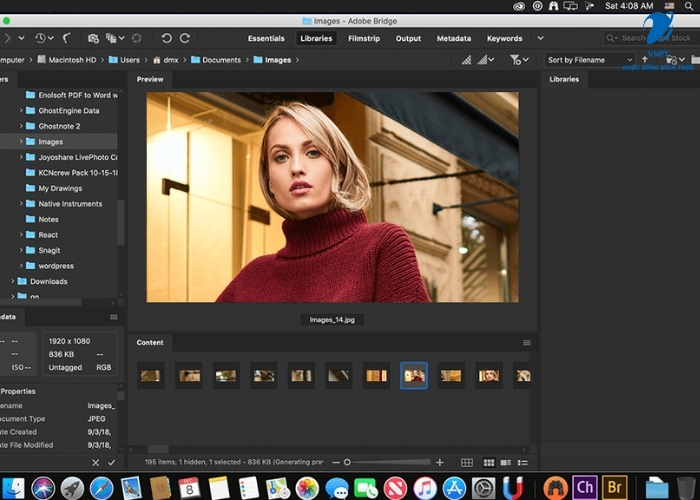Open the filter items by rating funnel
700x500 pixels.
click(519, 60)
